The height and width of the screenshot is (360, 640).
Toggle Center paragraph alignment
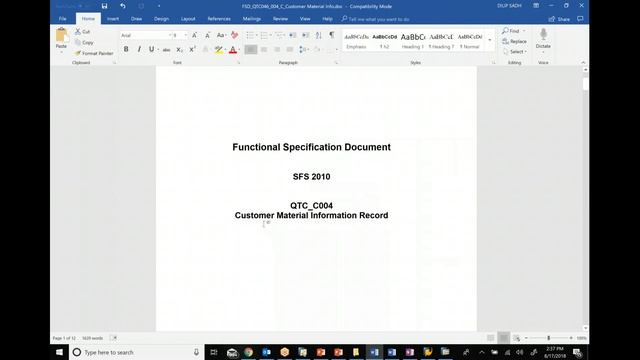click(264, 49)
